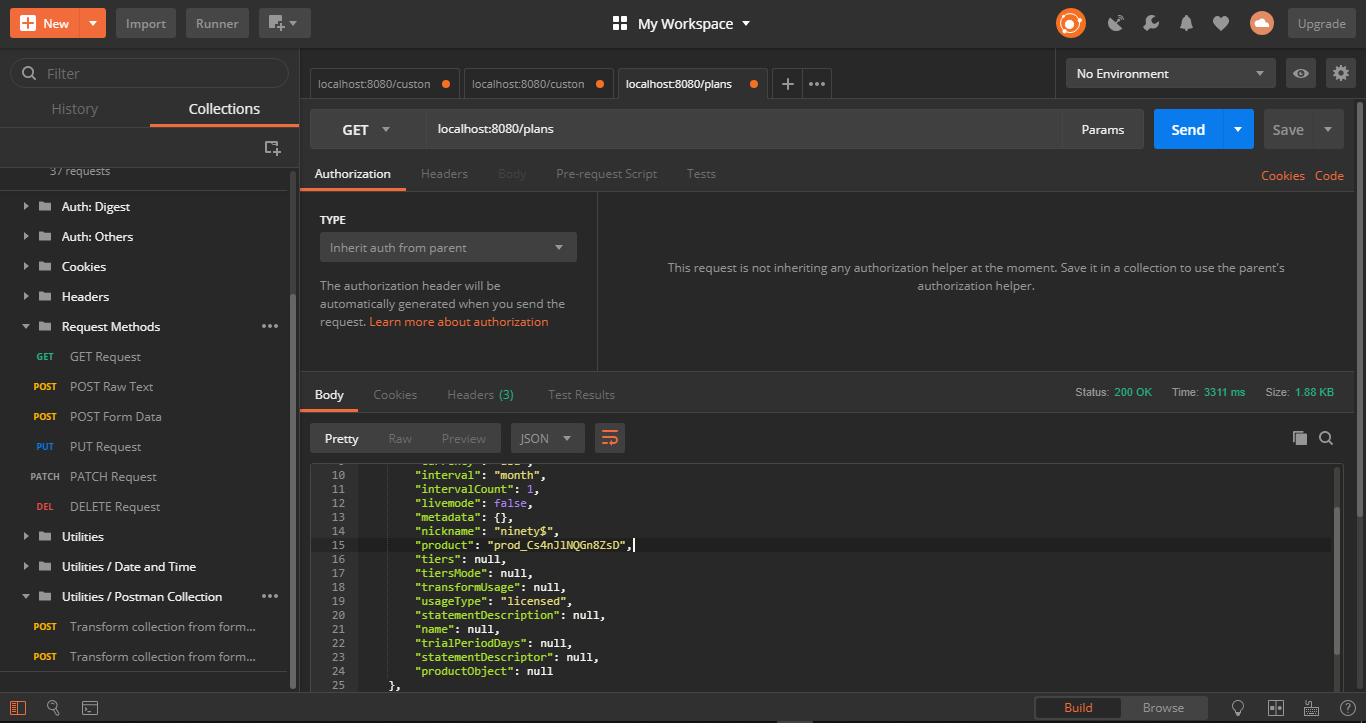This screenshot has height=723, width=1366.
Task: Open the GET method dropdown
Action: click(x=367, y=130)
